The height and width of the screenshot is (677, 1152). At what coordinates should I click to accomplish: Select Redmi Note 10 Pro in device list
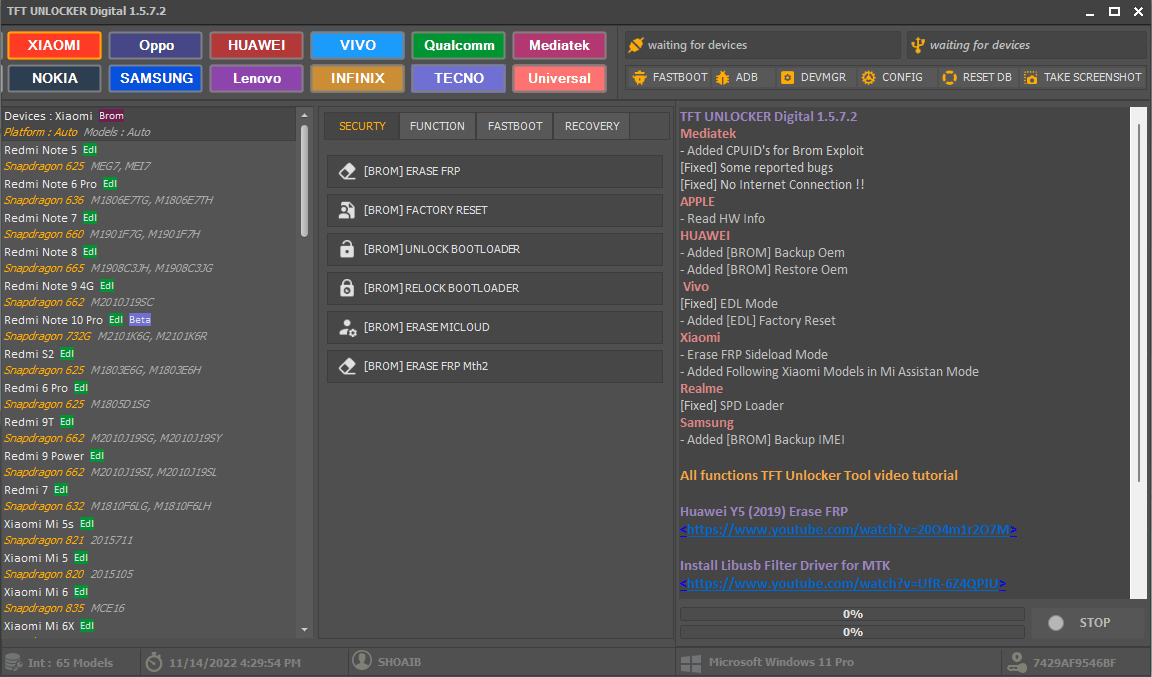[53, 320]
